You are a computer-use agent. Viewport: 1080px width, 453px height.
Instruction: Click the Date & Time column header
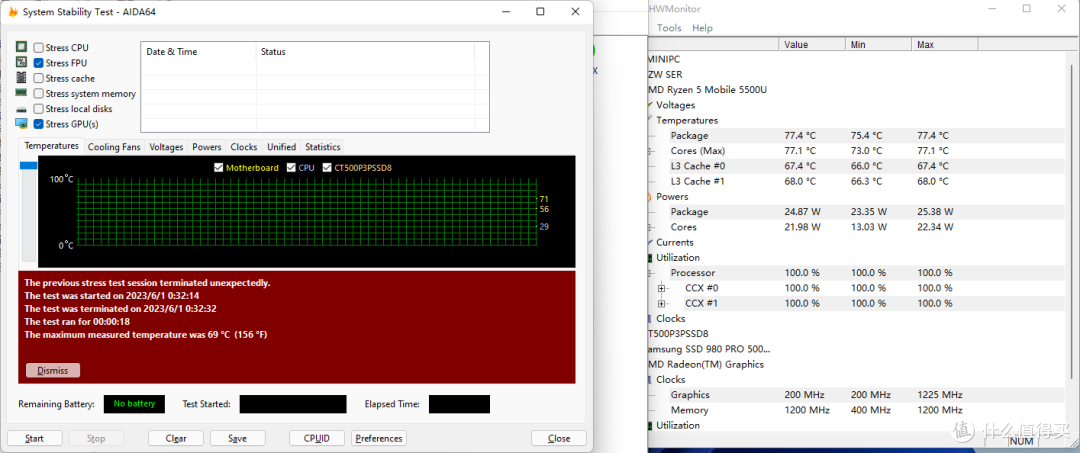point(198,52)
